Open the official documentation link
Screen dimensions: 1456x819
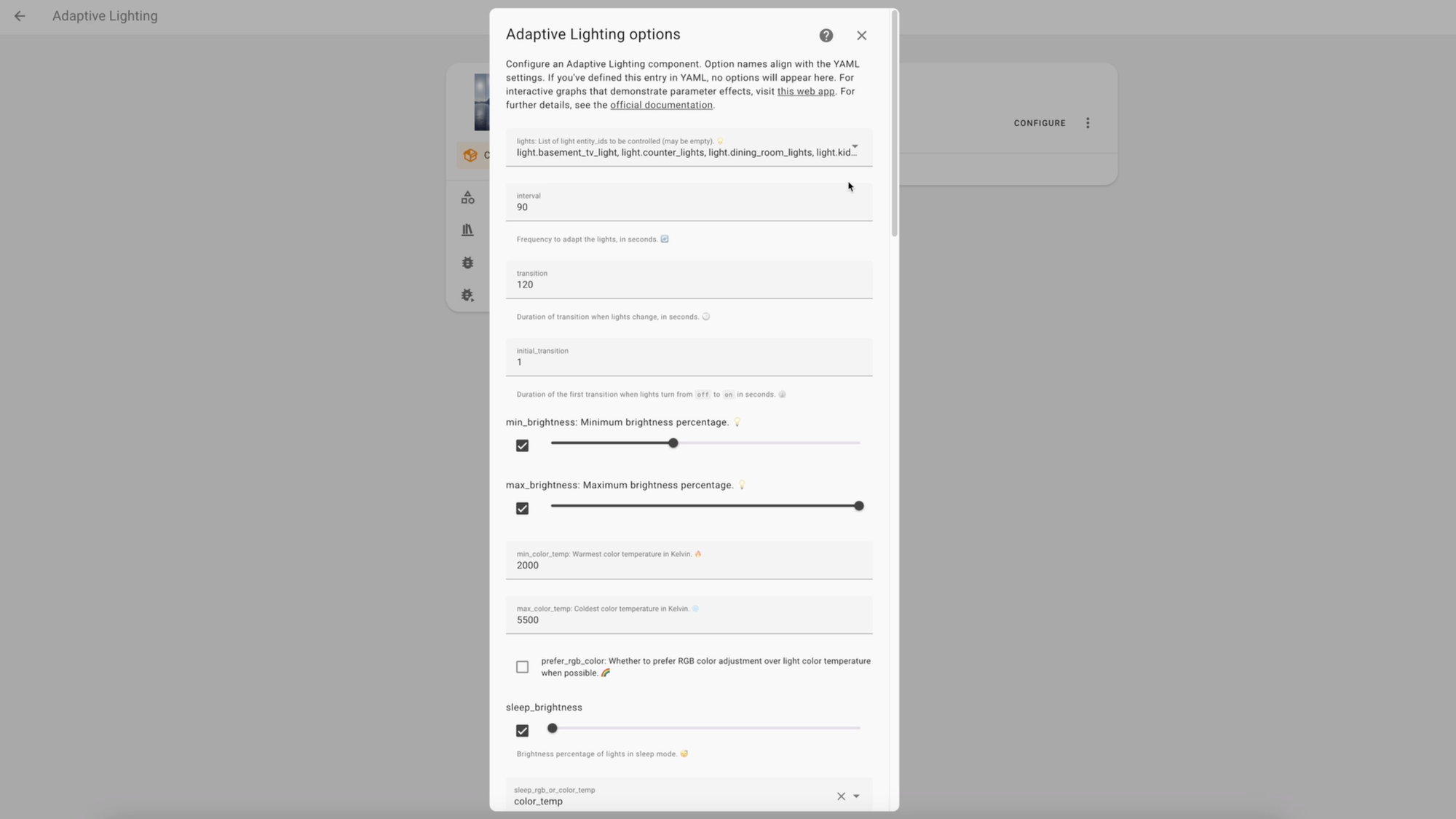661,105
